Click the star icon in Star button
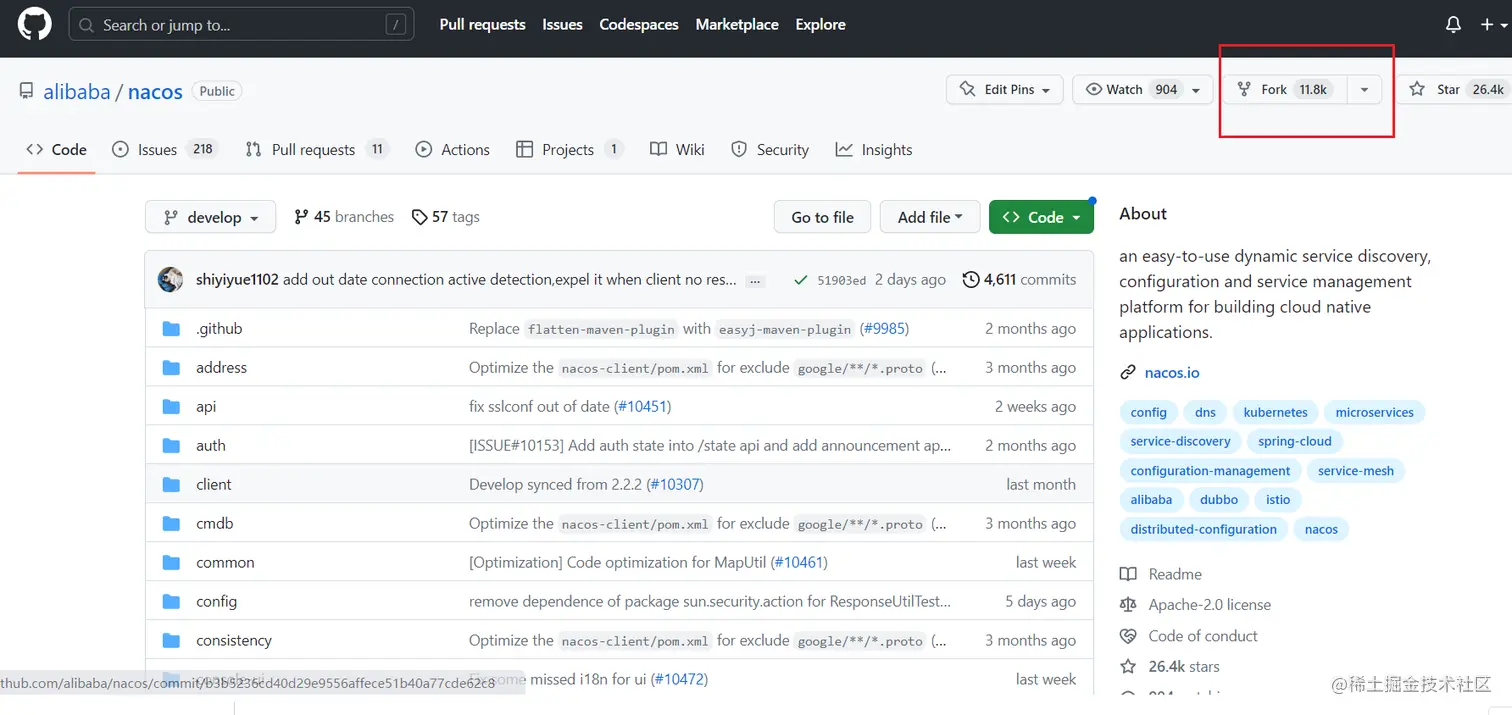Image resolution: width=1512 pixels, height=715 pixels. tap(1417, 89)
